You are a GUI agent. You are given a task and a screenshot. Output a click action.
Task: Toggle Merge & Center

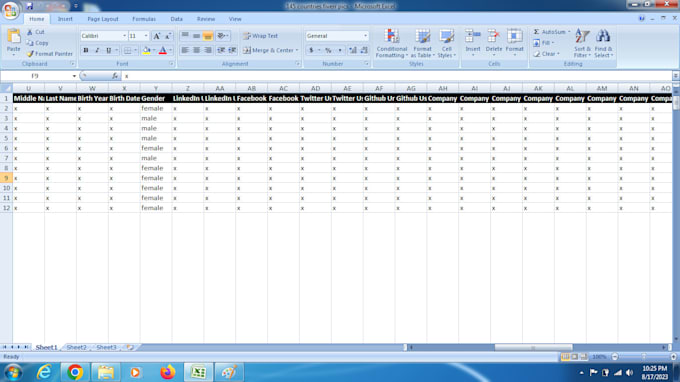268,50
